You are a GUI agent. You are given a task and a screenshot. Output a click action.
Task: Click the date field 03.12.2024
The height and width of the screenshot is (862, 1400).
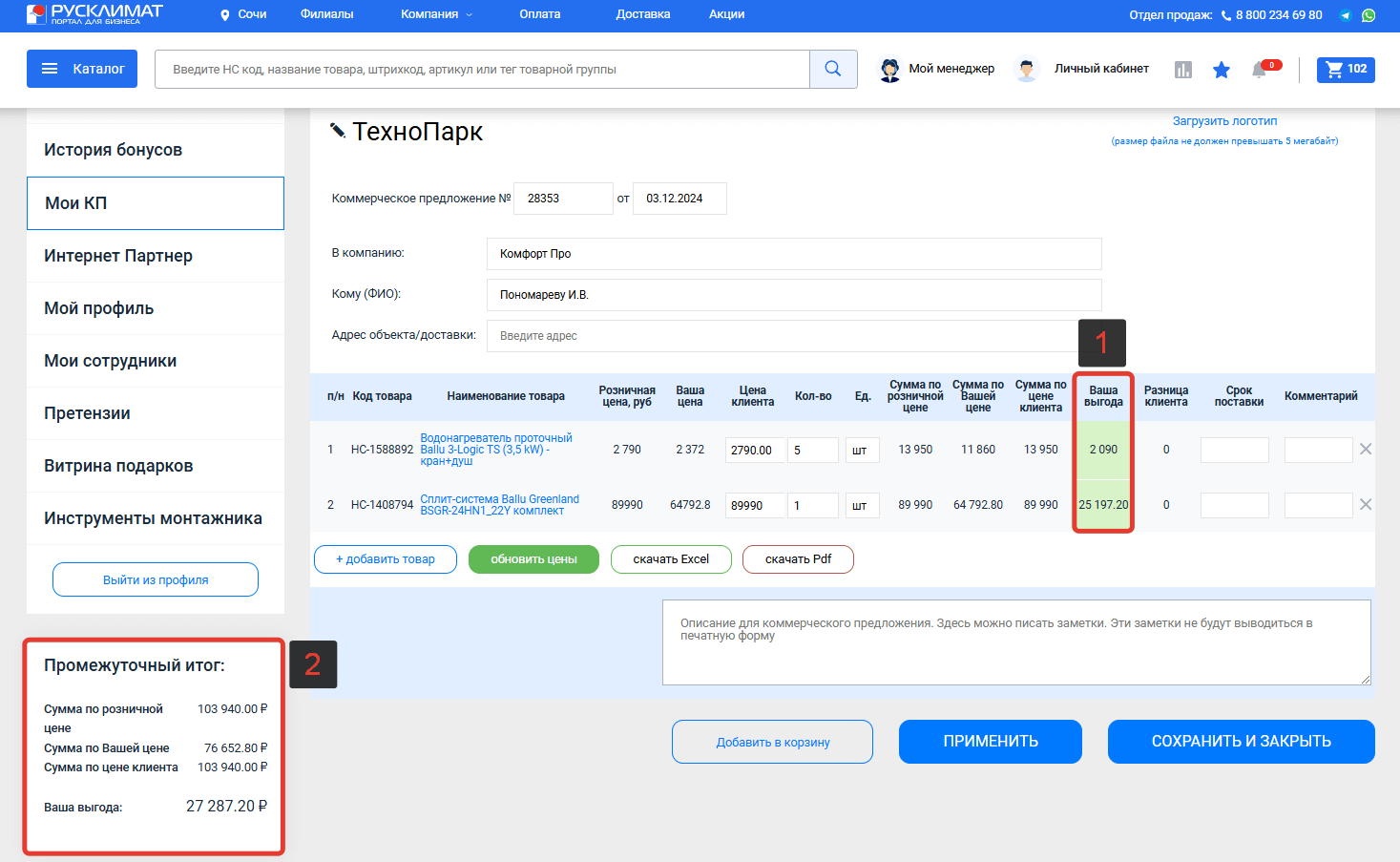click(679, 199)
